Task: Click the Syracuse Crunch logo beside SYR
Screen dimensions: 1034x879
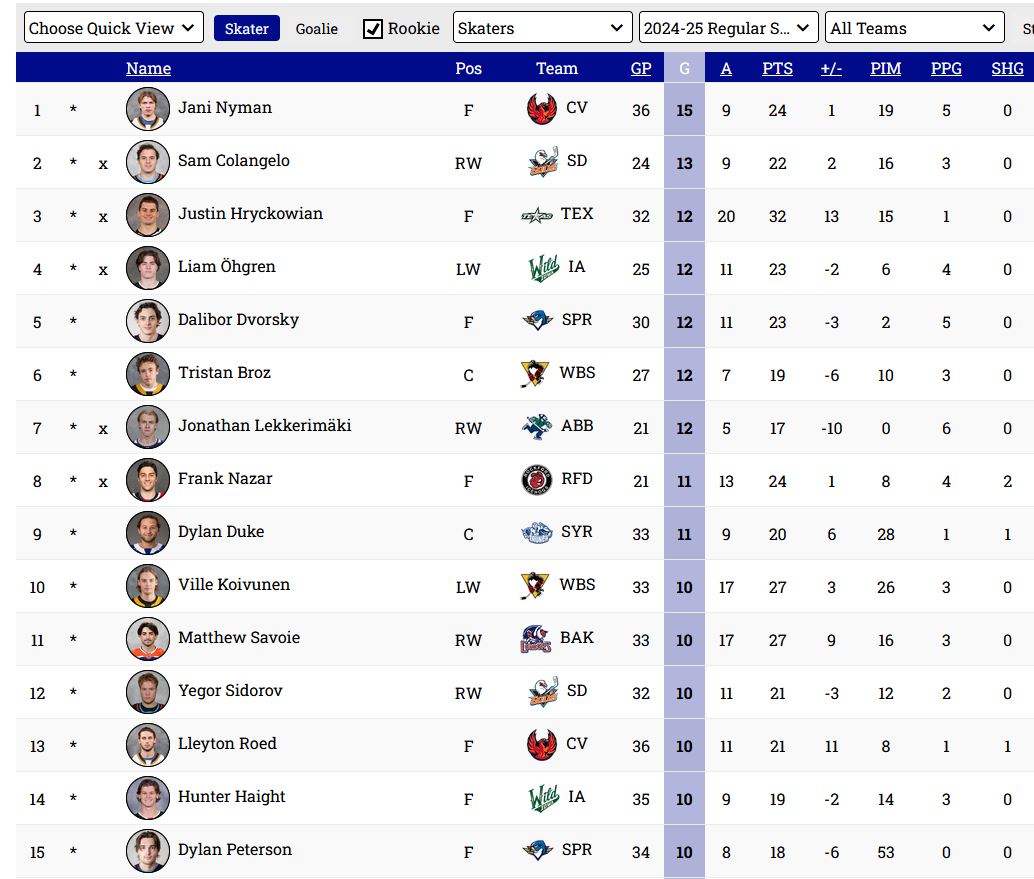Action: 537,533
